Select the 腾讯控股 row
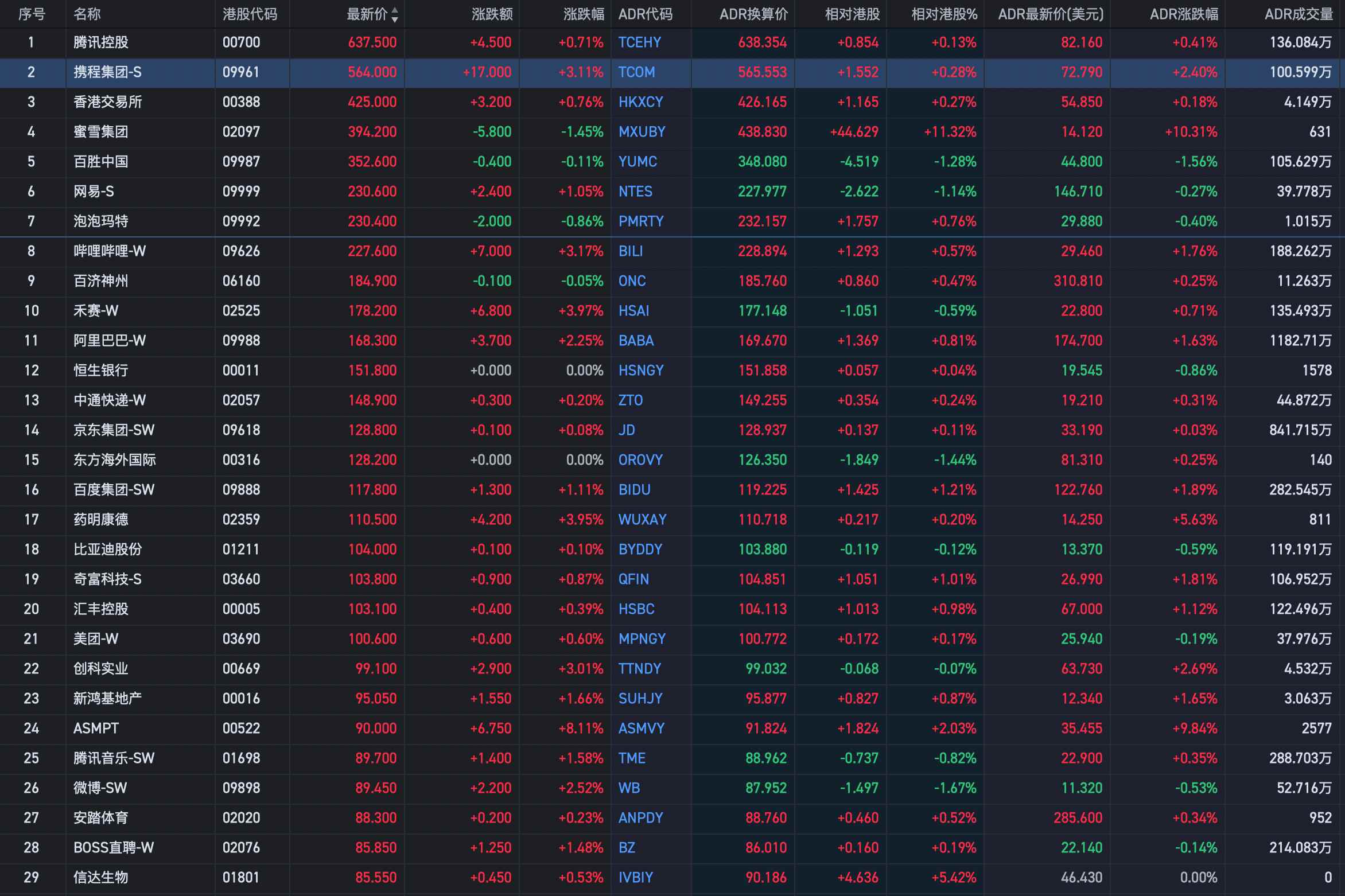Image resolution: width=1345 pixels, height=896 pixels. [101, 42]
